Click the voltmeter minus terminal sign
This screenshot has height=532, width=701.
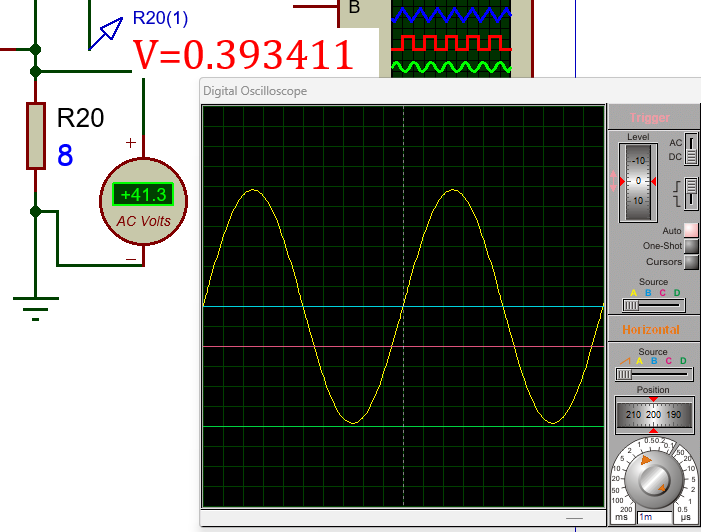click(x=131, y=259)
